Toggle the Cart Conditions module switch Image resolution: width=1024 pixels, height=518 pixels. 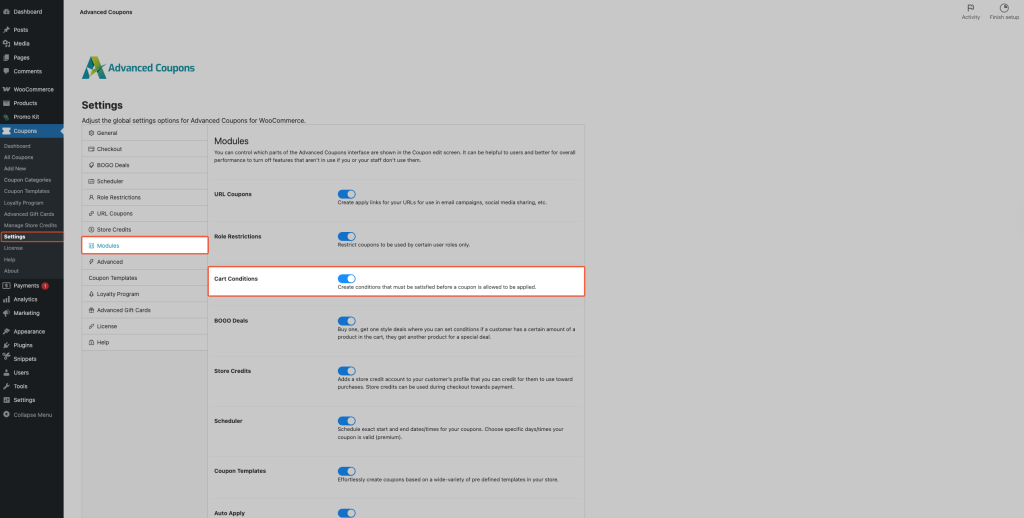tap(347, 279)
